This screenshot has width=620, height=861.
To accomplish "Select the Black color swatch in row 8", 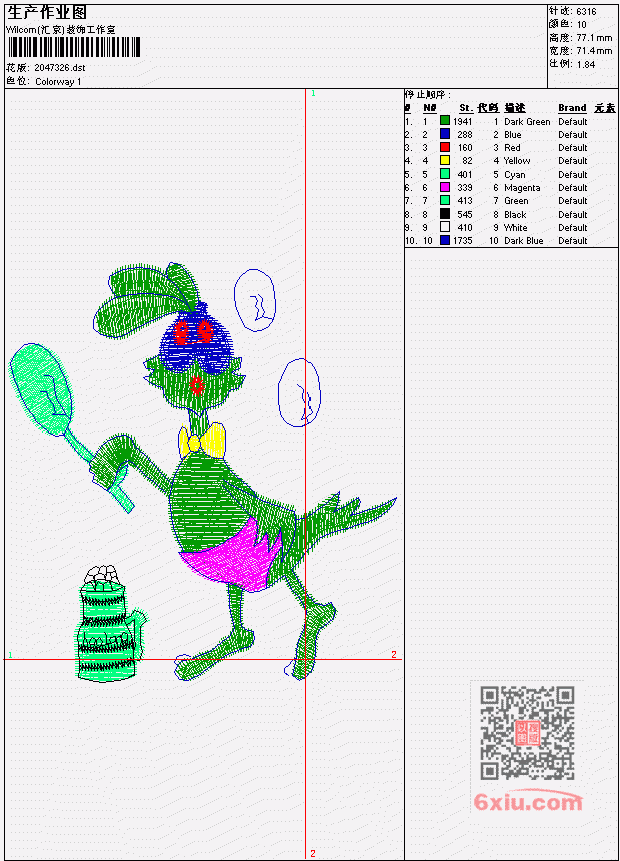I will pyautogui.click(x=445, y=214).
